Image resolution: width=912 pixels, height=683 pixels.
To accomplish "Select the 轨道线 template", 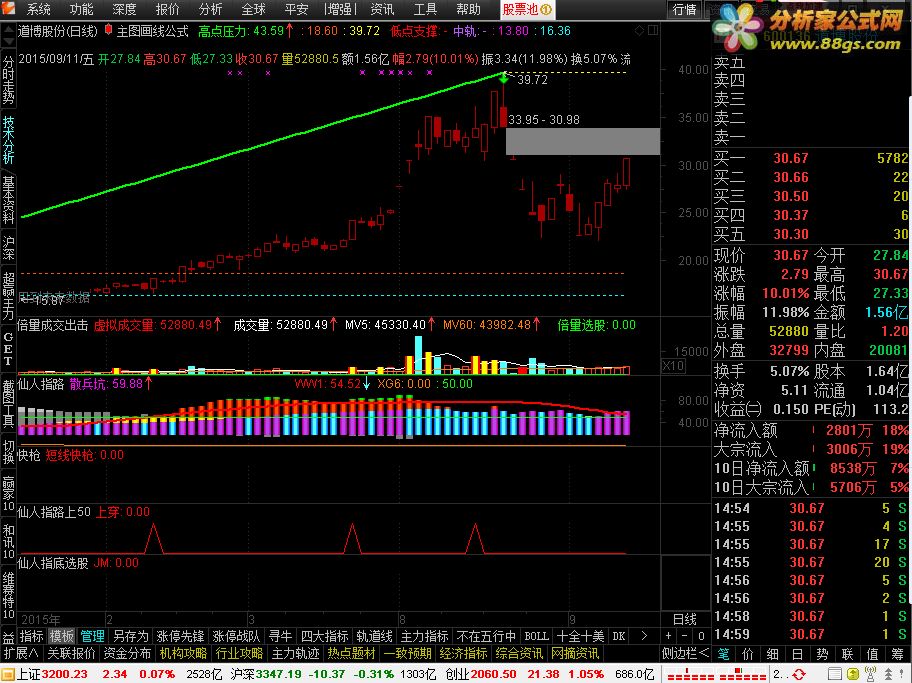I will pyautogui.click(x=375, y=636).
